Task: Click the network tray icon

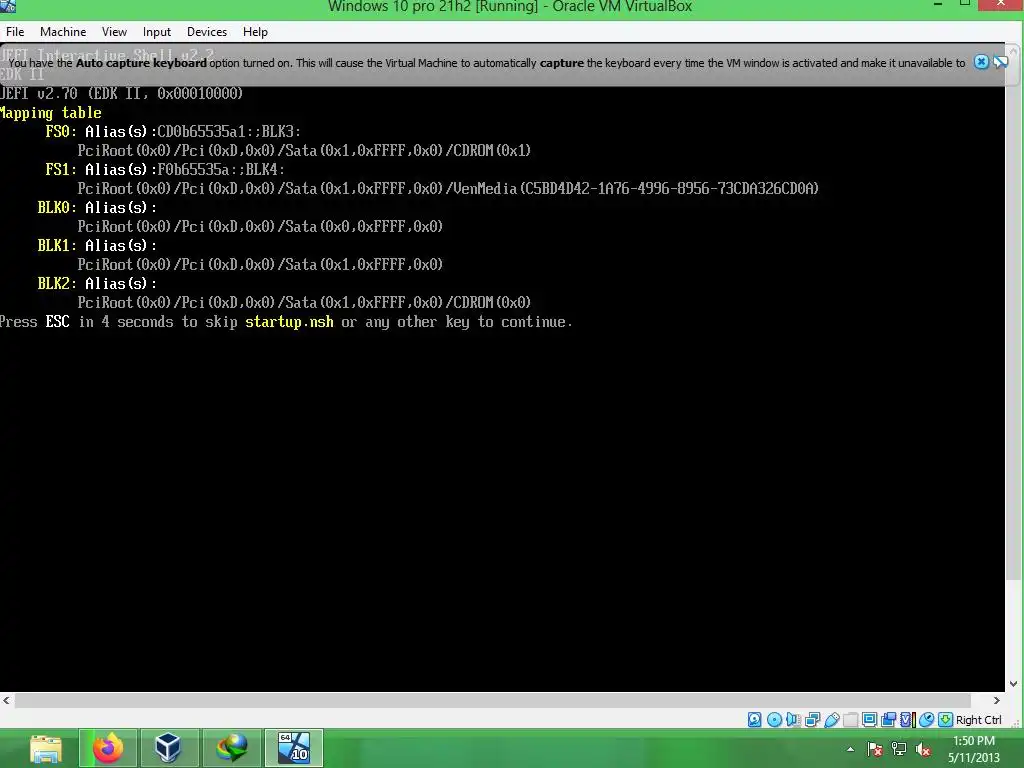Action: [899, 749]
